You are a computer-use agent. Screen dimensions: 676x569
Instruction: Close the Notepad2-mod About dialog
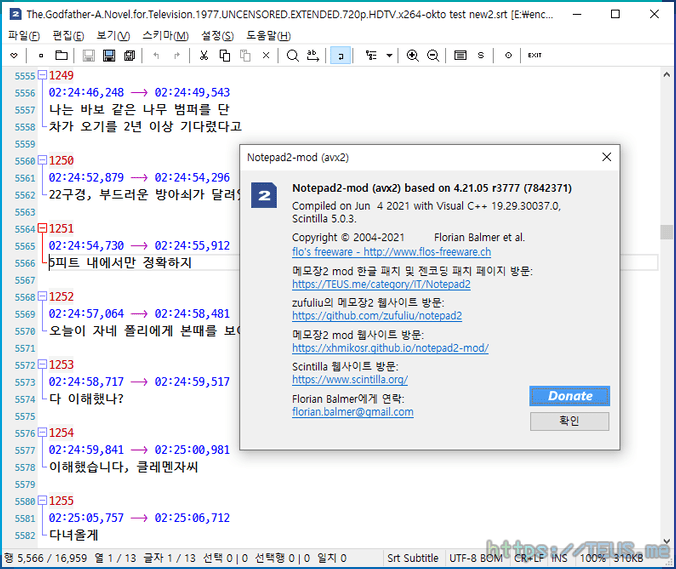pos(607,157)
